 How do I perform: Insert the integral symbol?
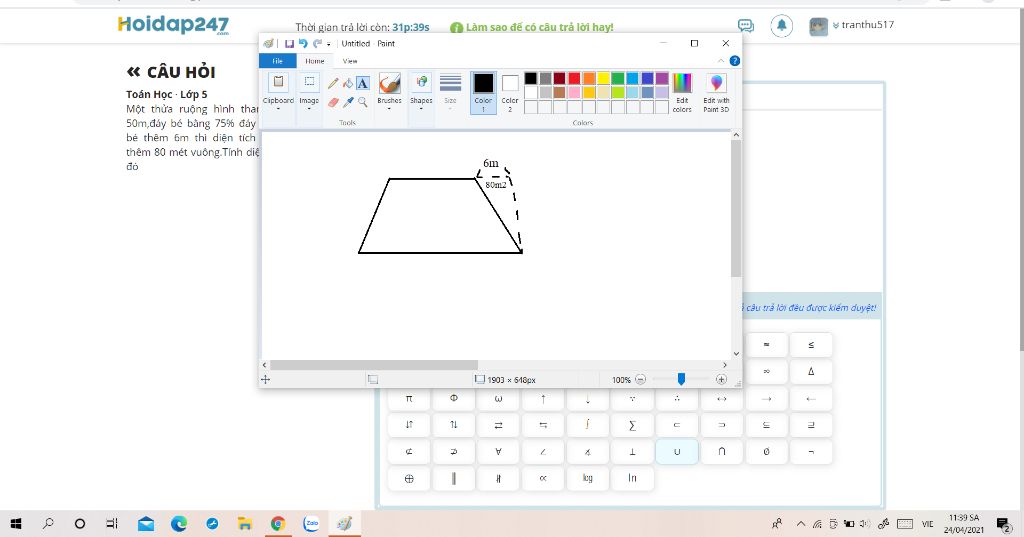pos(588,425)
